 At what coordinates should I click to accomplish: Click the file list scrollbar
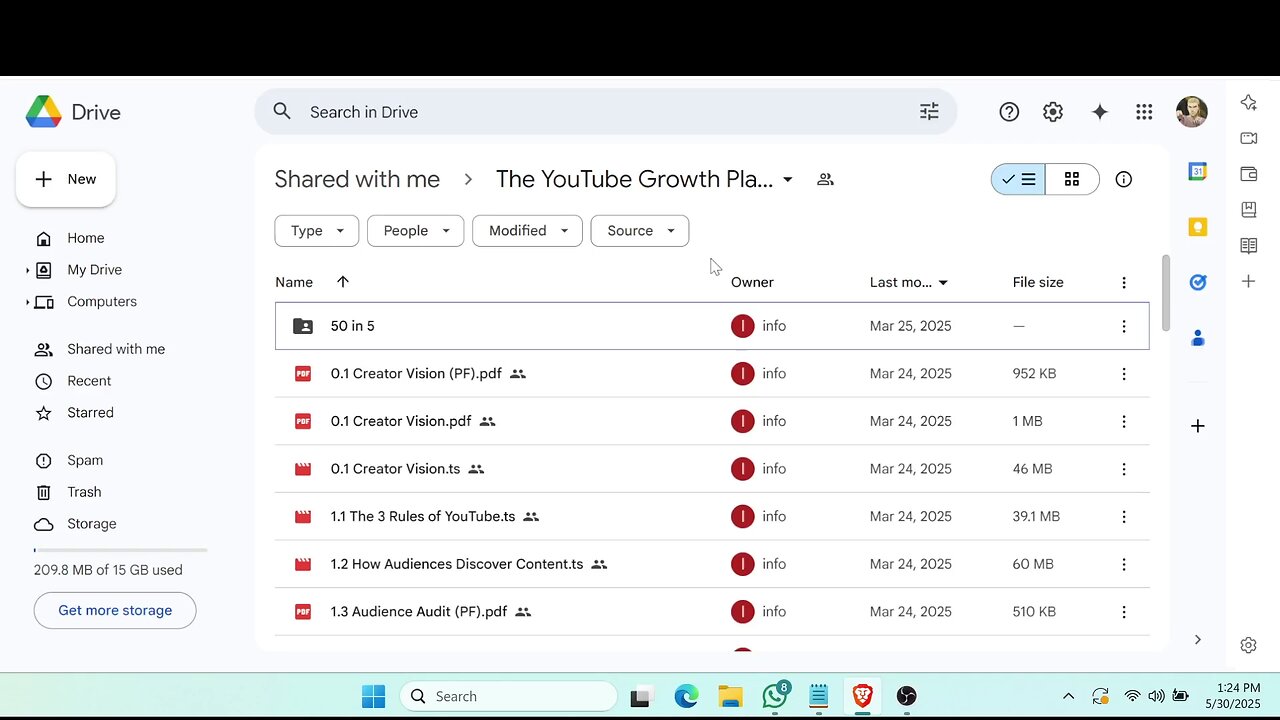[x=1165, y=294]
